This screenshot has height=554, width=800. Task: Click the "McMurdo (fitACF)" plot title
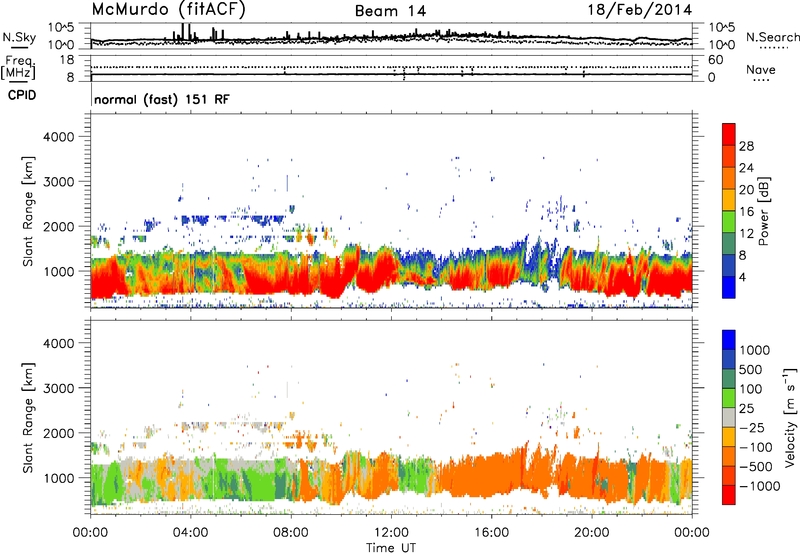tap(168, 10)
